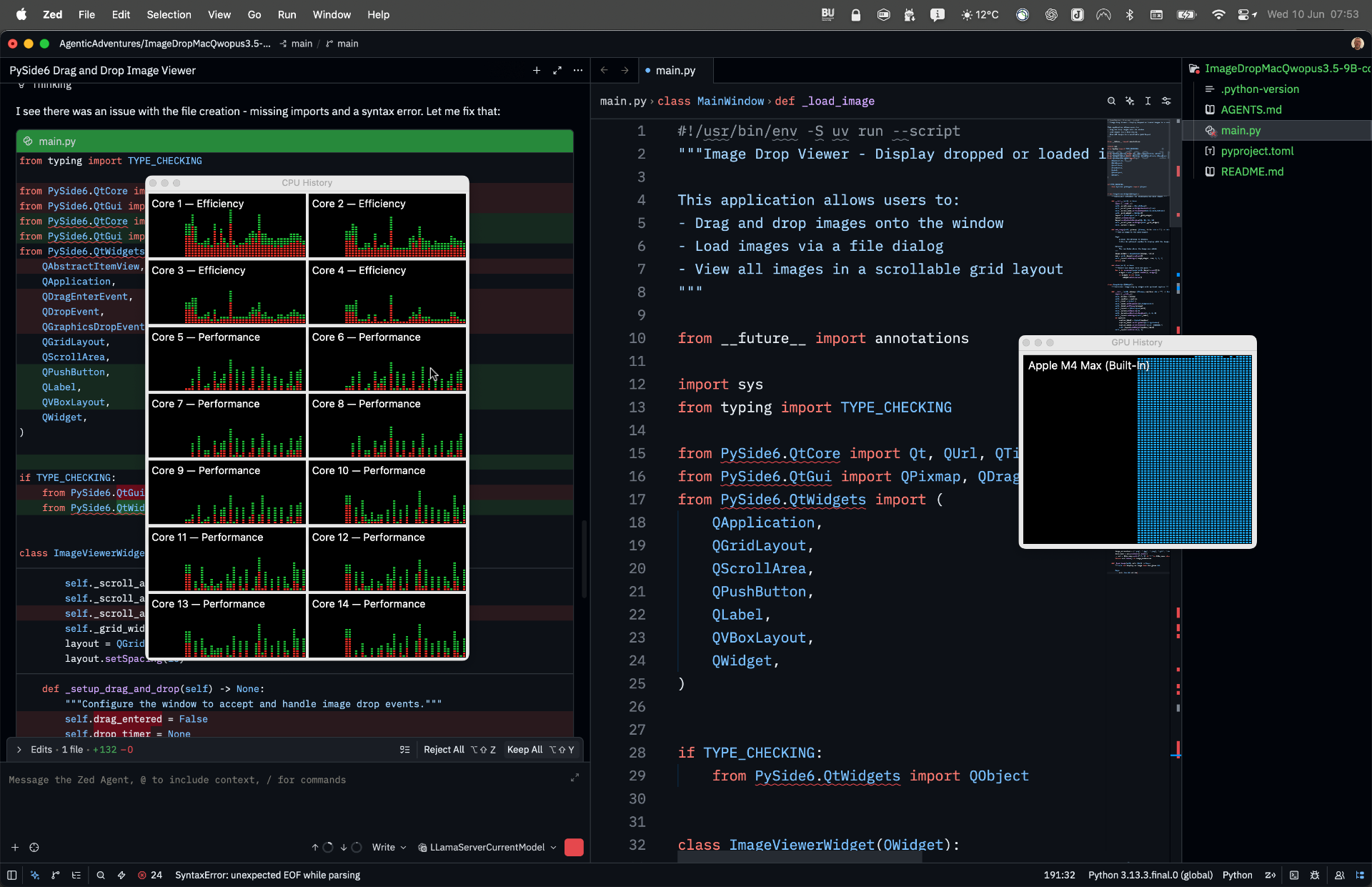Click the main.py header in agent diff
This screenshot has width=1372, height=887.
click(x=294, y=142)
